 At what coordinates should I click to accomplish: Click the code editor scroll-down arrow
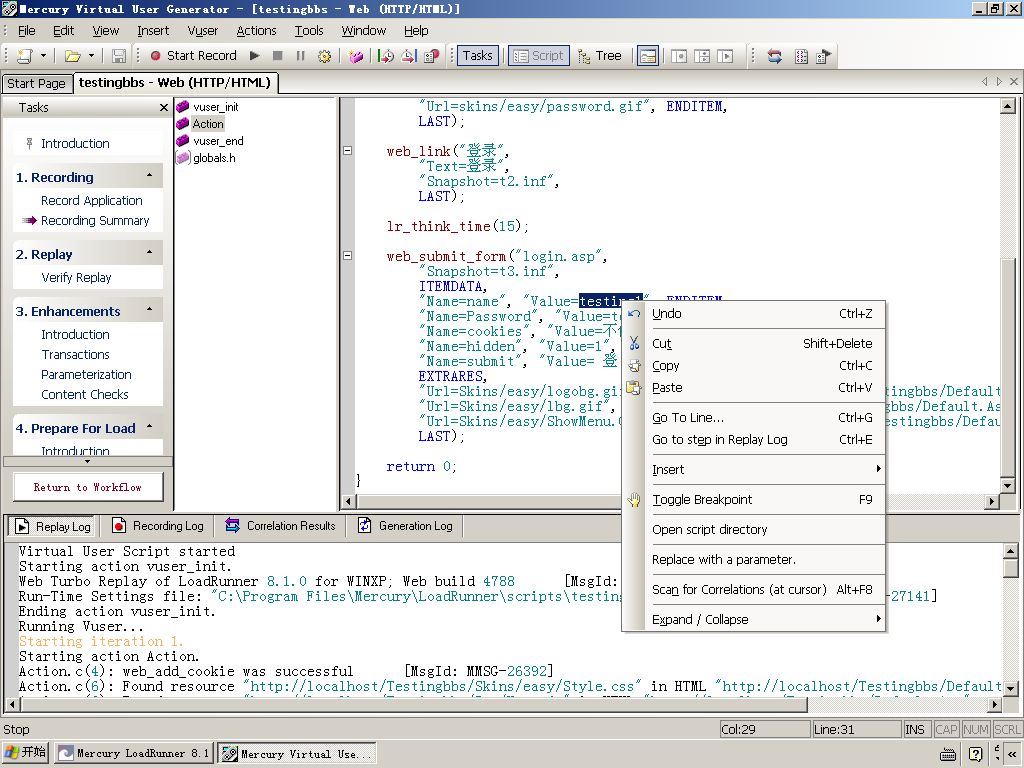point(1008,485)
